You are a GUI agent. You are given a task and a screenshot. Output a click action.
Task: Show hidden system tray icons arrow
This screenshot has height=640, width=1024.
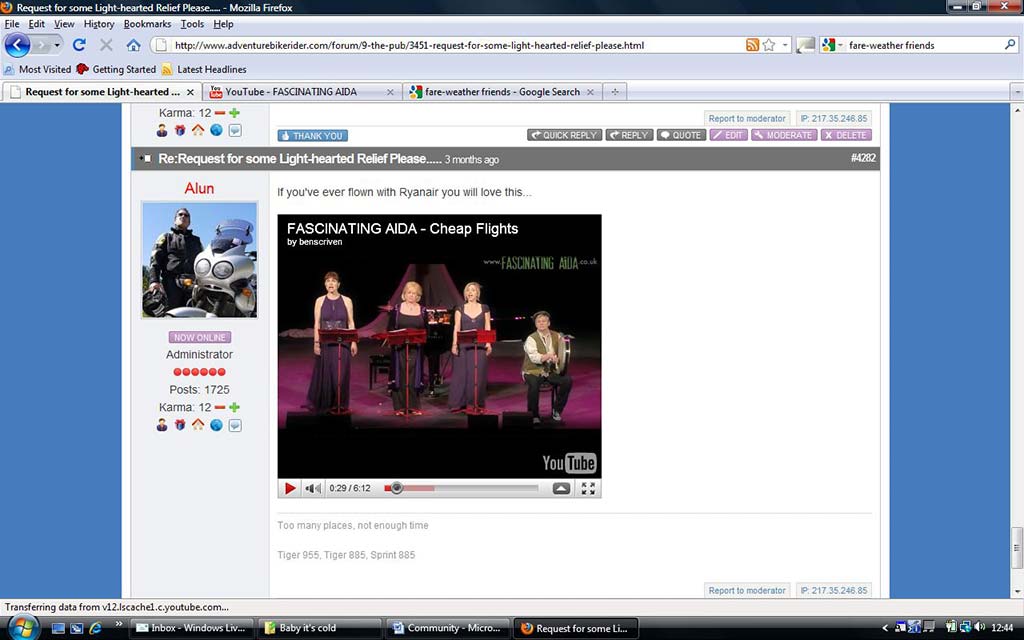[x=886, y=628]
